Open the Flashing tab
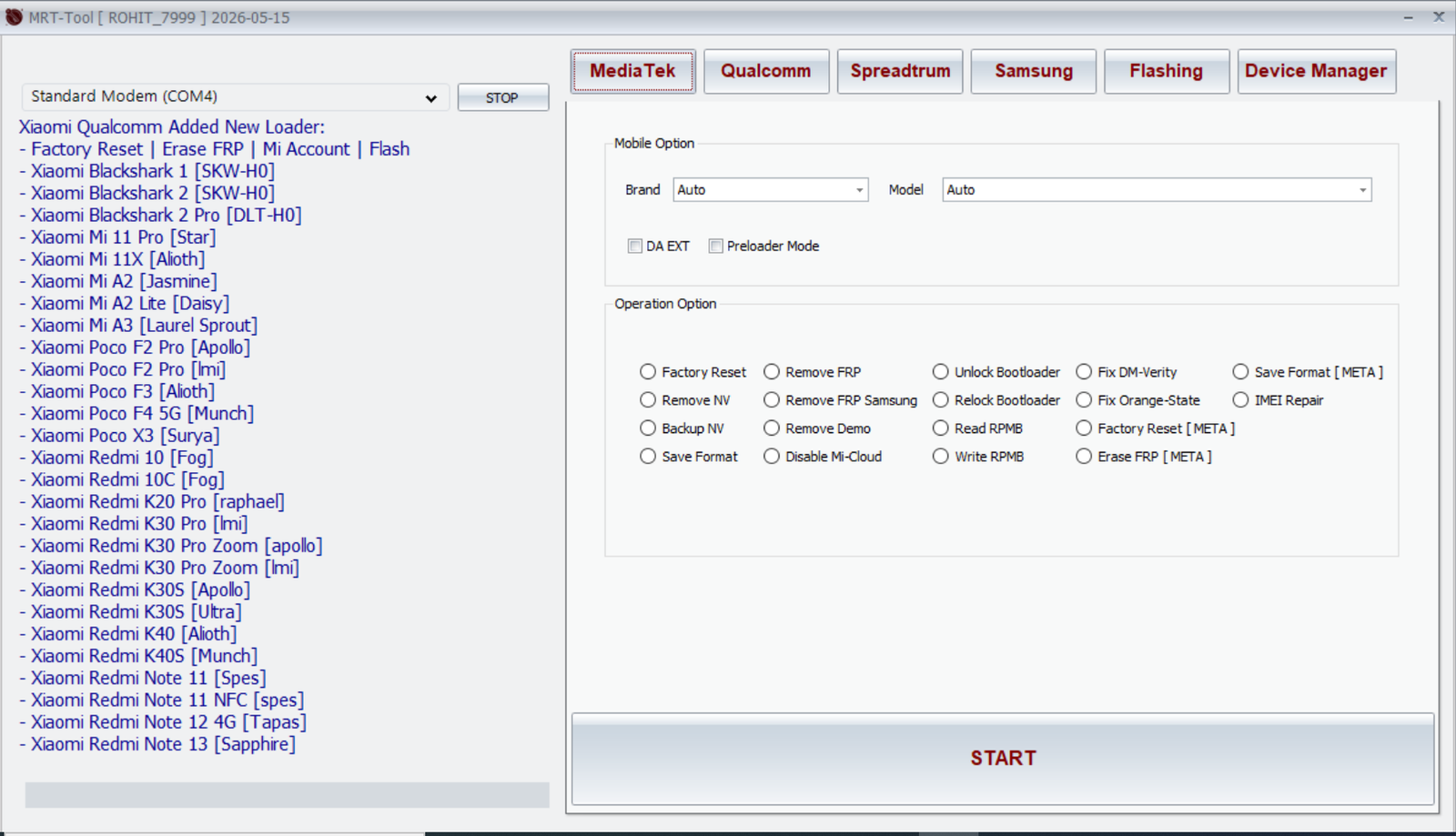This screenshot has height=836, width=1456. pos(1166,70)
